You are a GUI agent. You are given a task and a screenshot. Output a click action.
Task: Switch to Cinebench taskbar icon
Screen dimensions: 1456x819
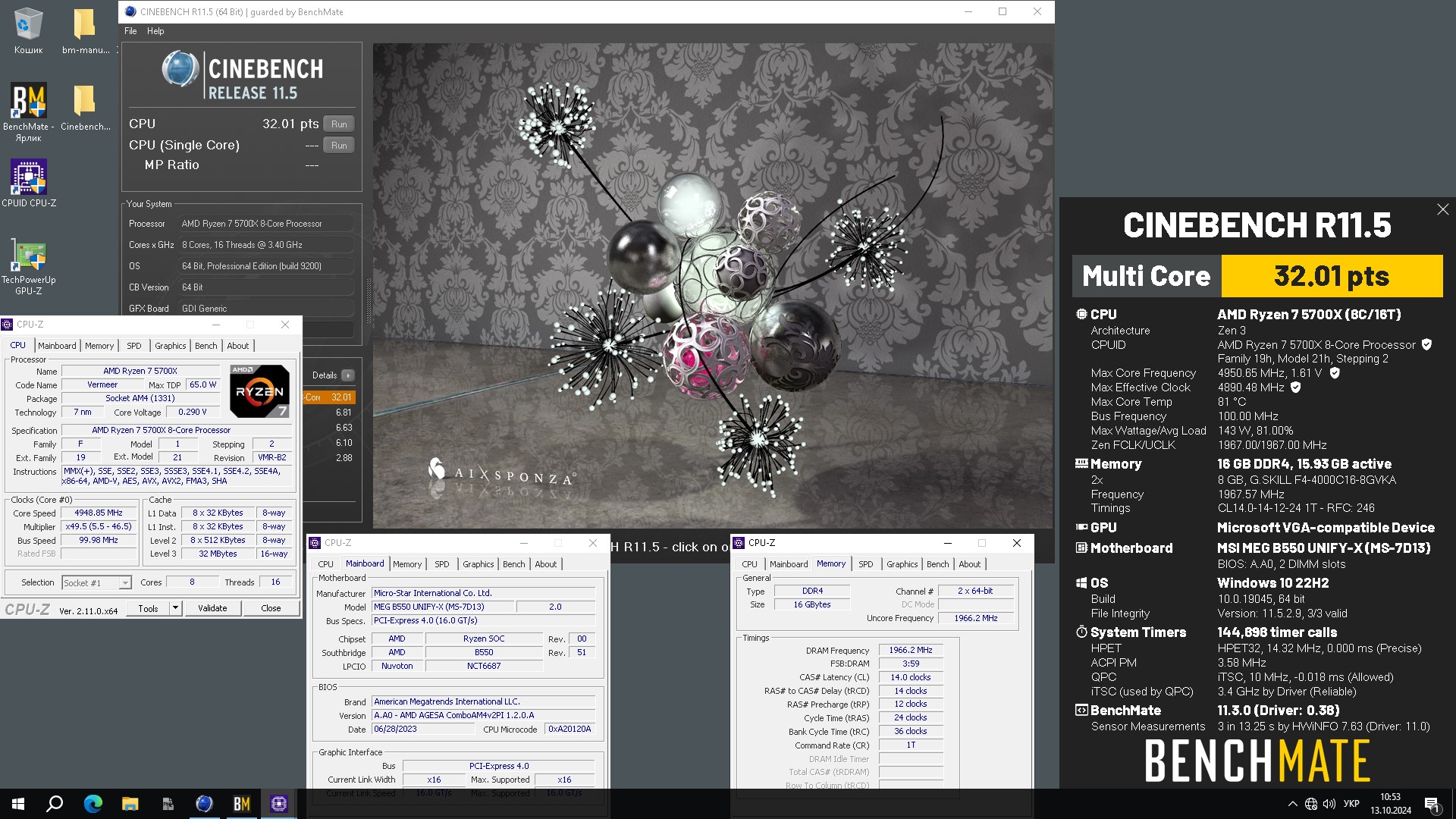coord(204,804)
